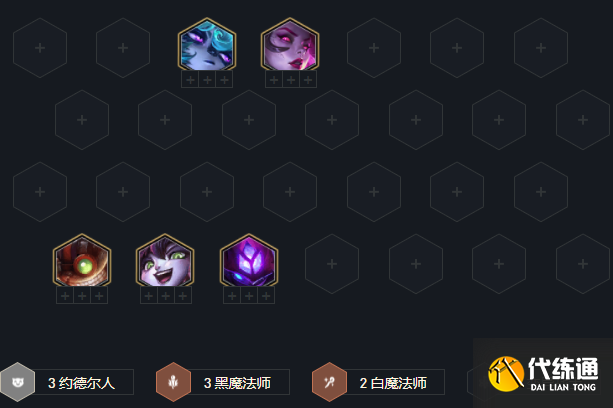The height and width of the screenshot is (408, 613).
Task: Add item to crystal unit's middle item slot
Action: (x=249, y=296)
